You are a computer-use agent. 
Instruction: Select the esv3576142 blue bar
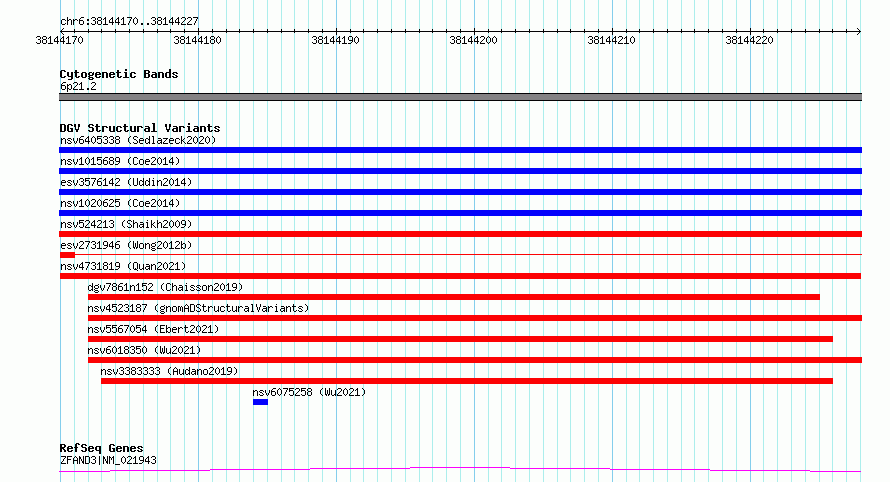pos(460,192)
